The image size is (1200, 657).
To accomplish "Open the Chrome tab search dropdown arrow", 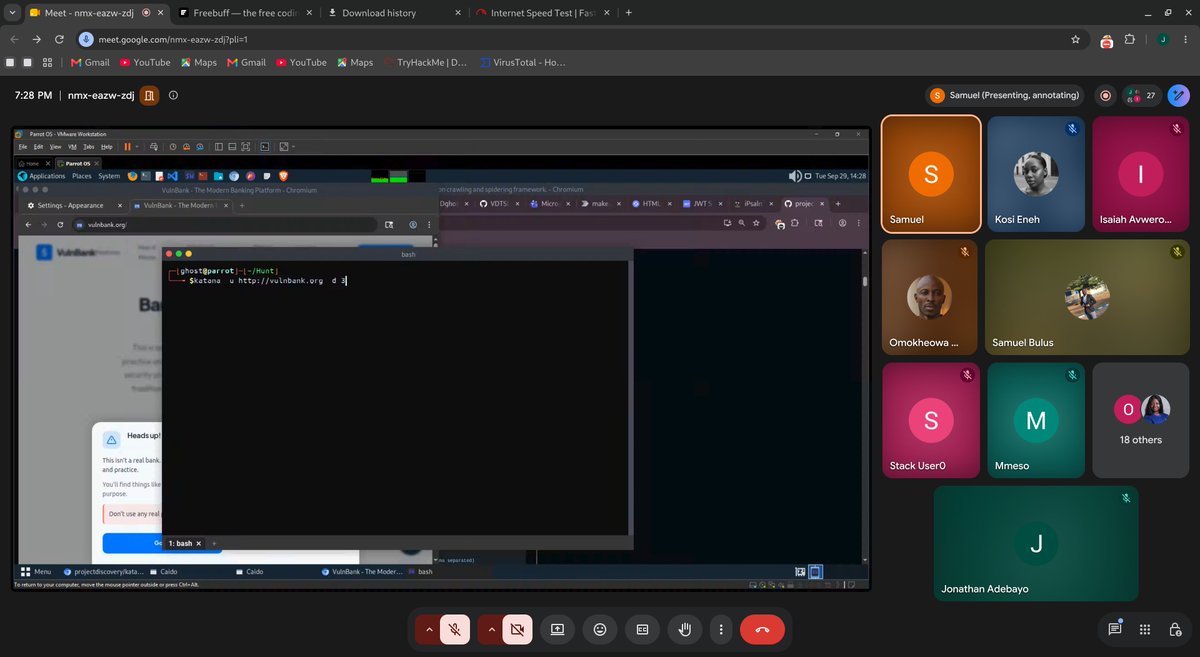I will point(11,13).
